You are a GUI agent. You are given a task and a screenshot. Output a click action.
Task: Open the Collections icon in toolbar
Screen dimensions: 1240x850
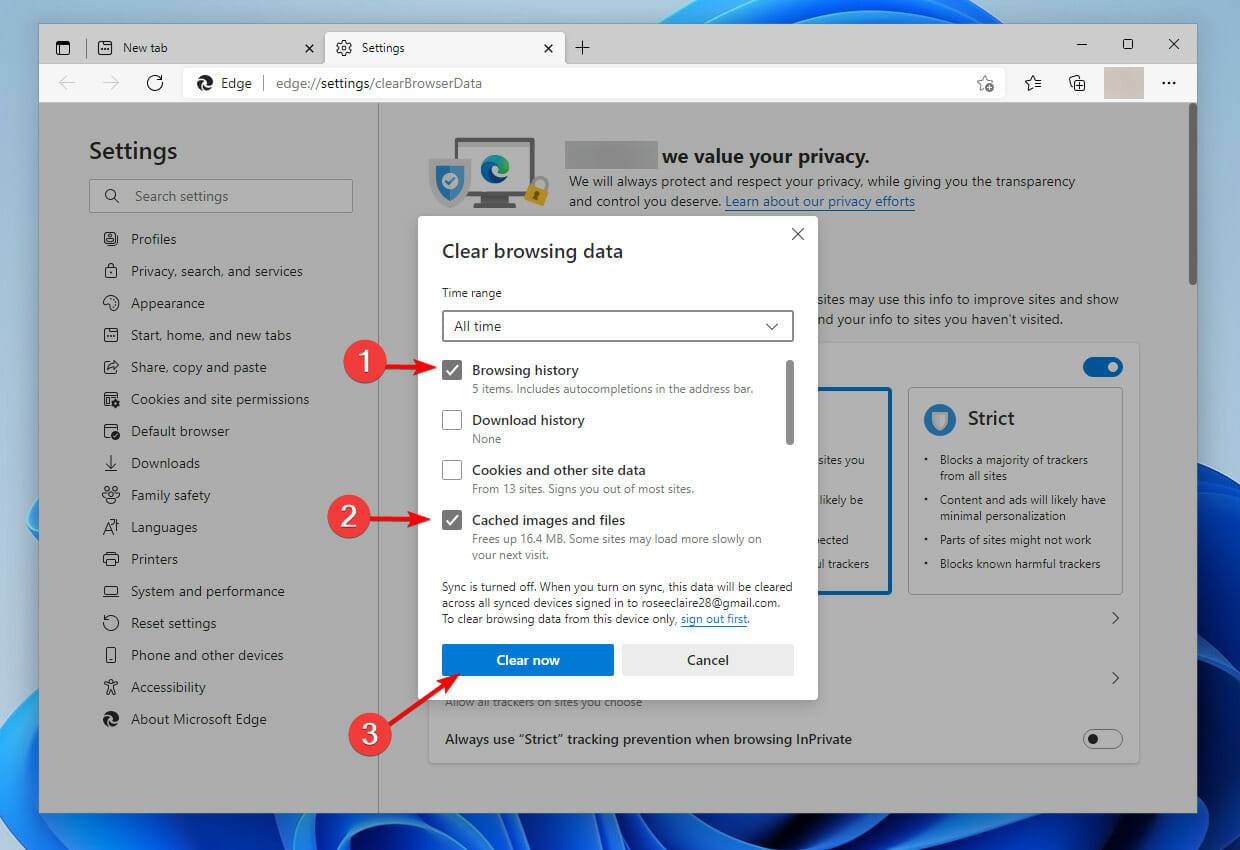pyautogui.click(x=1077, y=83)
